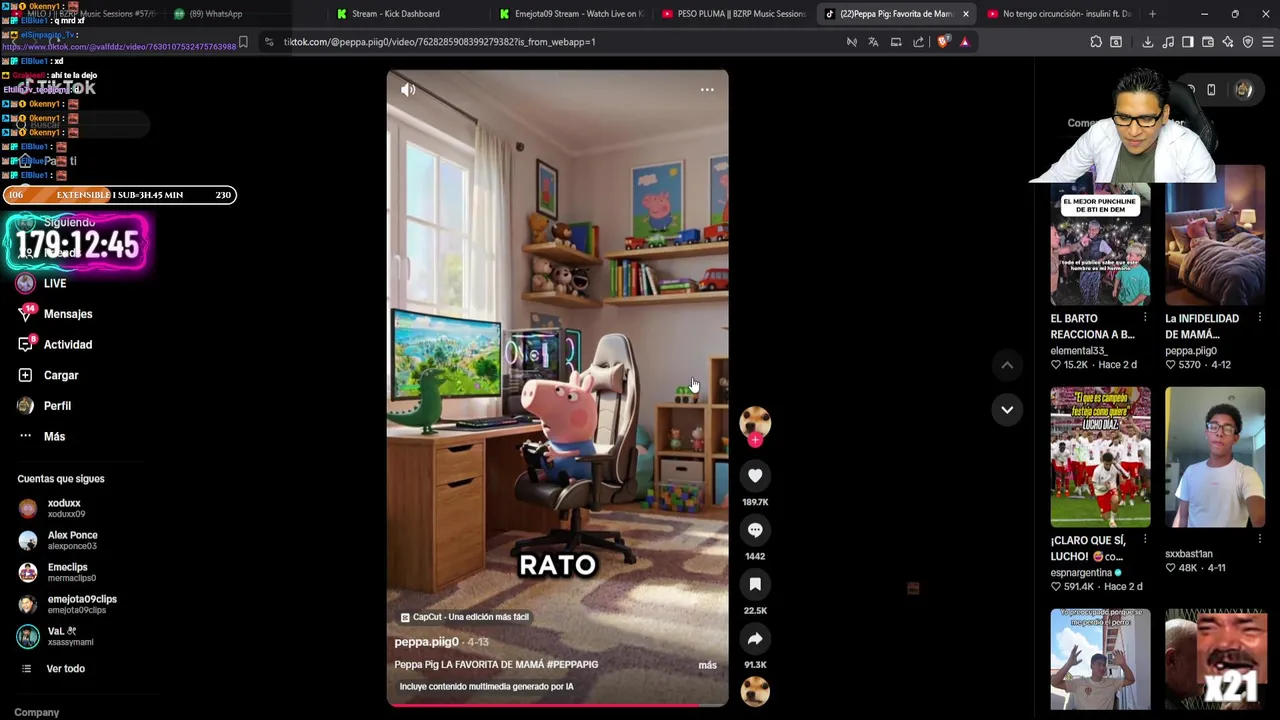Bookmark this page in browser

(243, 42)
